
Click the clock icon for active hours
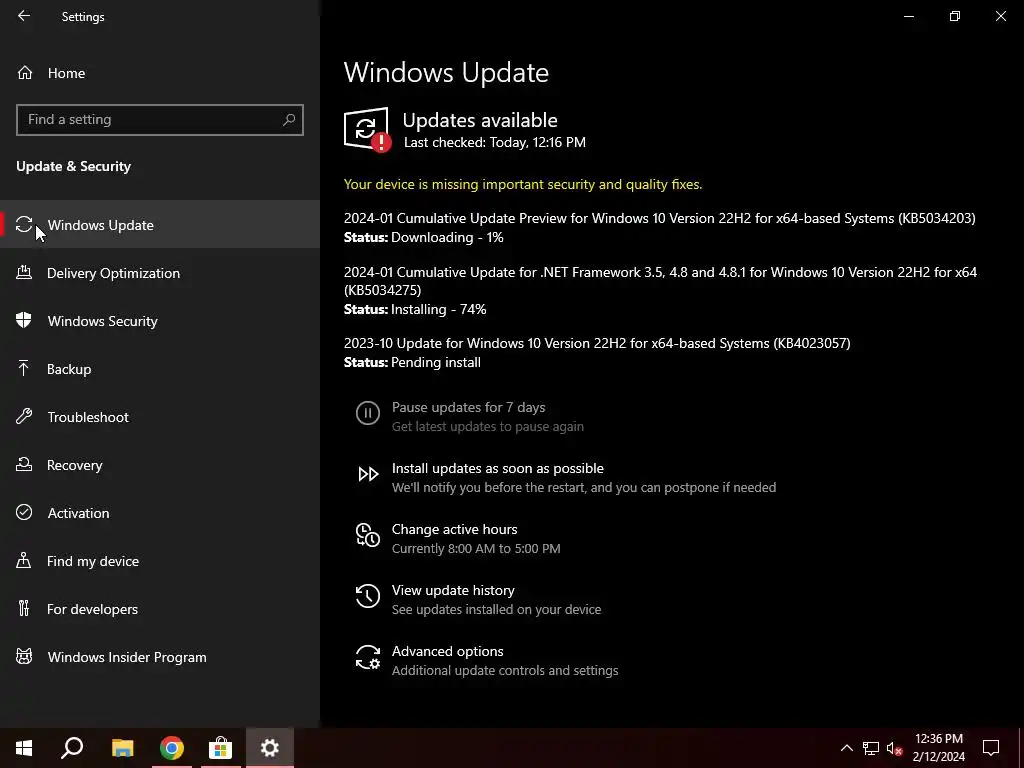pos(368,535)
